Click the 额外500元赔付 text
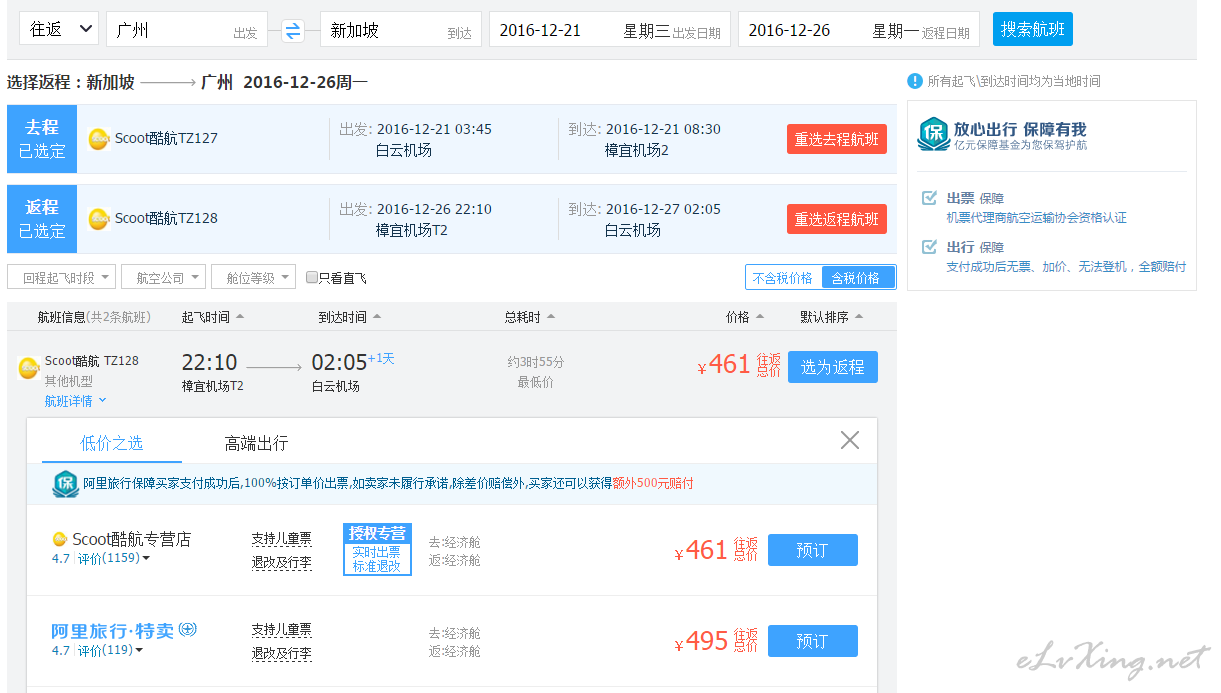1221x693 pixels. tap(653, 483)
